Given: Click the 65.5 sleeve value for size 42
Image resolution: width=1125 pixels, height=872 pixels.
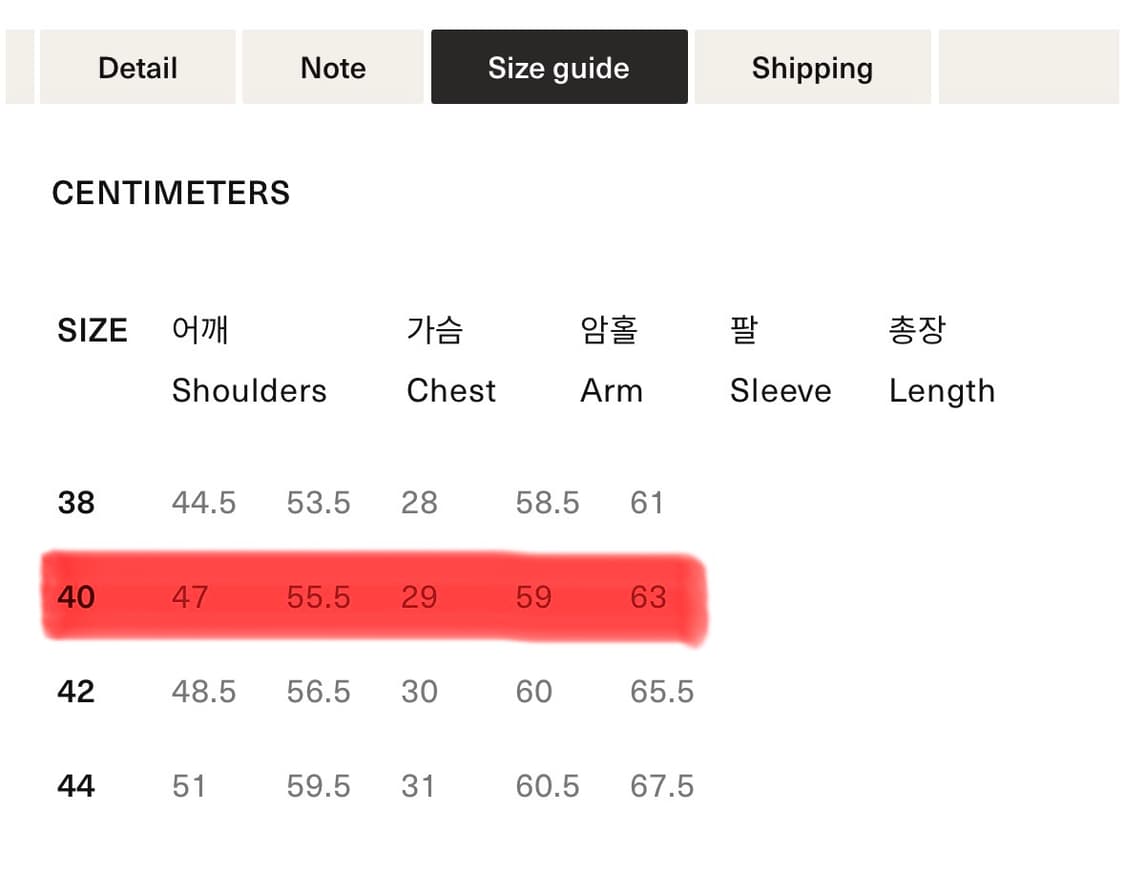Looking at the screenshot, I should [661, 691].
